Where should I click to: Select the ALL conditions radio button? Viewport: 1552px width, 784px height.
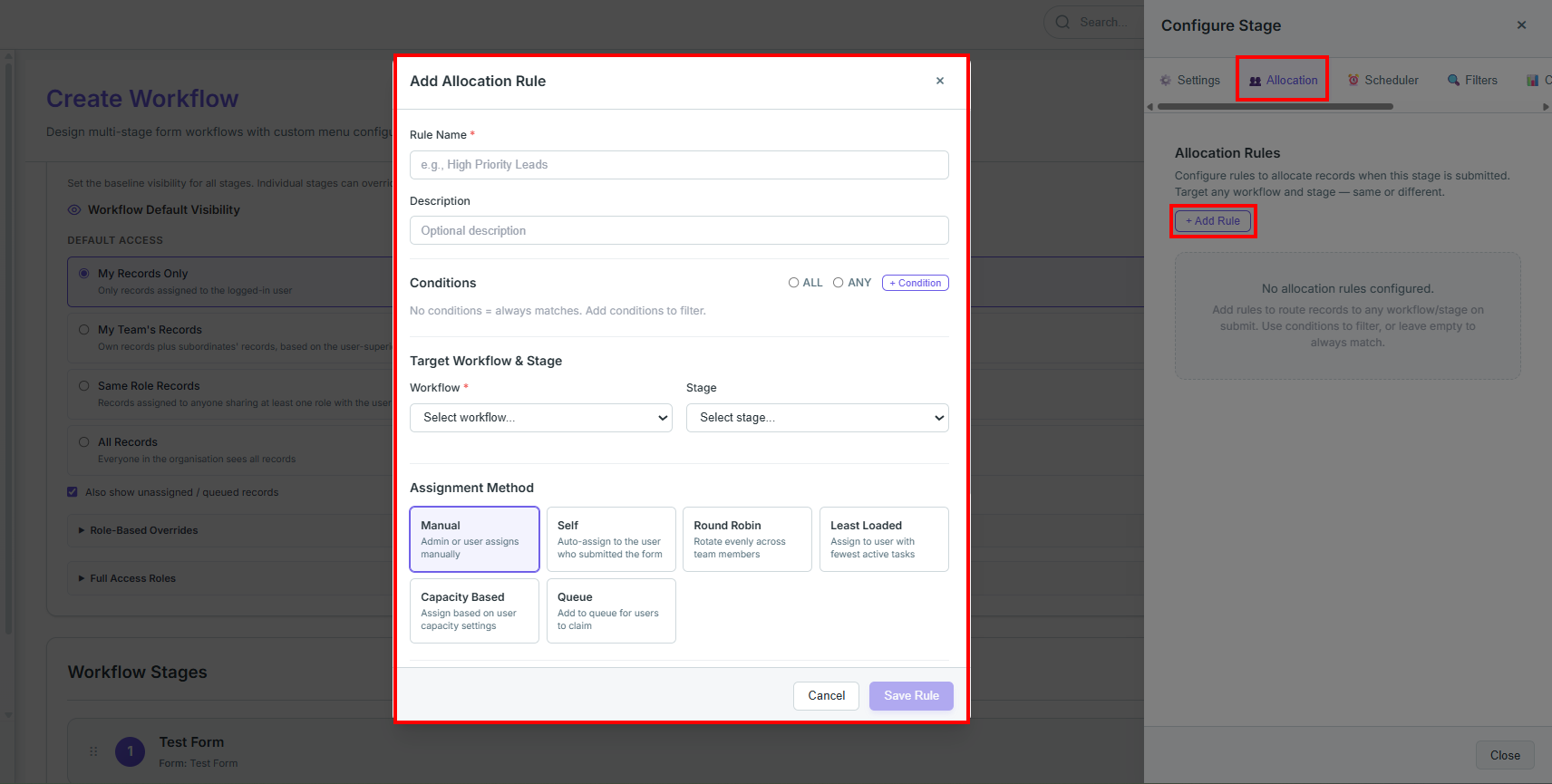[x=793, y=283]
